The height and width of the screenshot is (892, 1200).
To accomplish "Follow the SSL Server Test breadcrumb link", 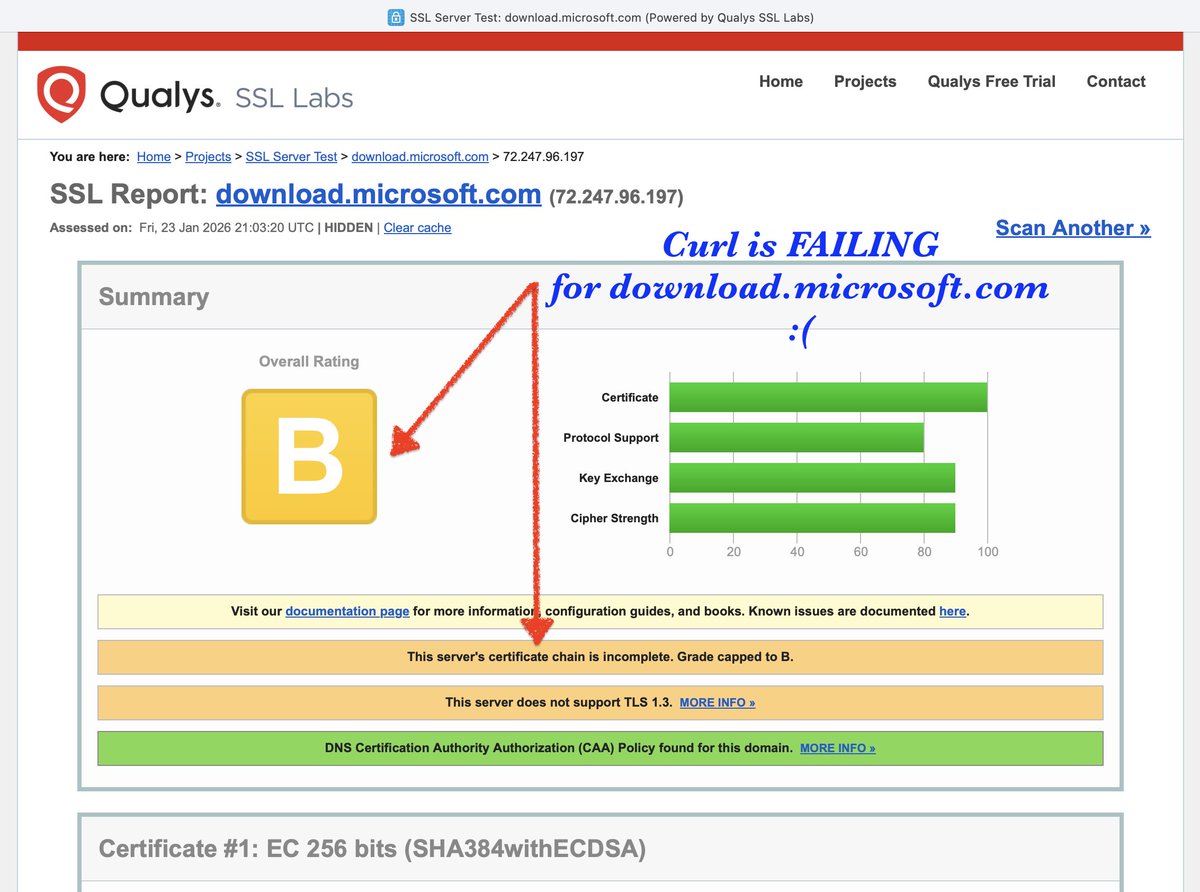I will [x=291, y=157].
